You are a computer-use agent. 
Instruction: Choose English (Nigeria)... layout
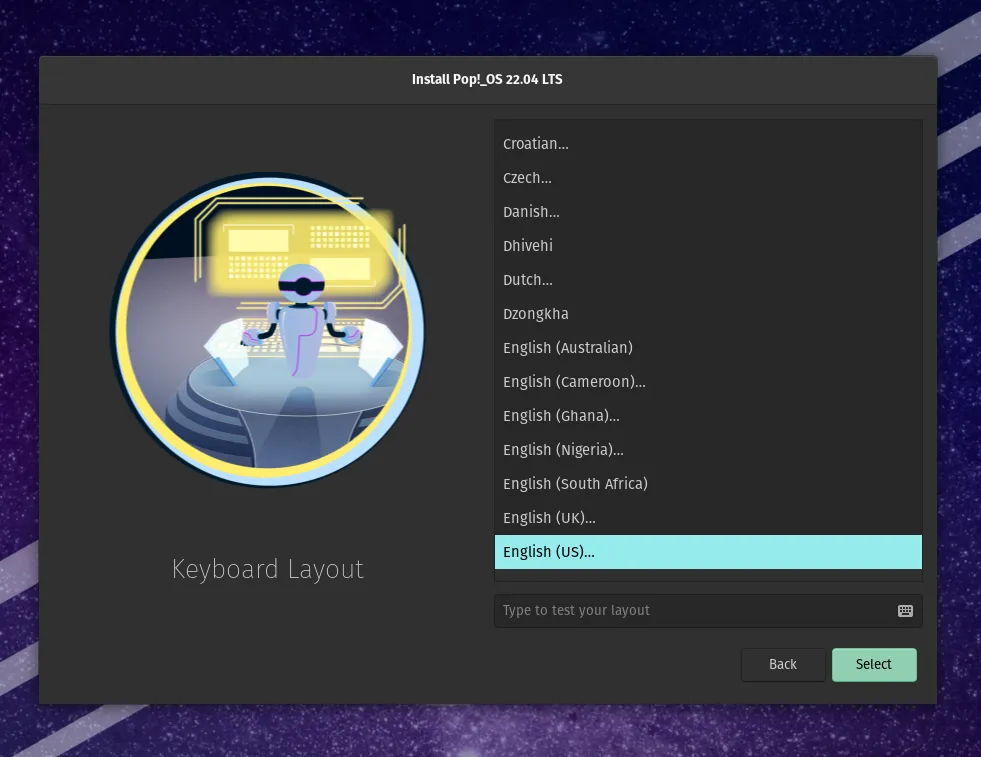563,450
